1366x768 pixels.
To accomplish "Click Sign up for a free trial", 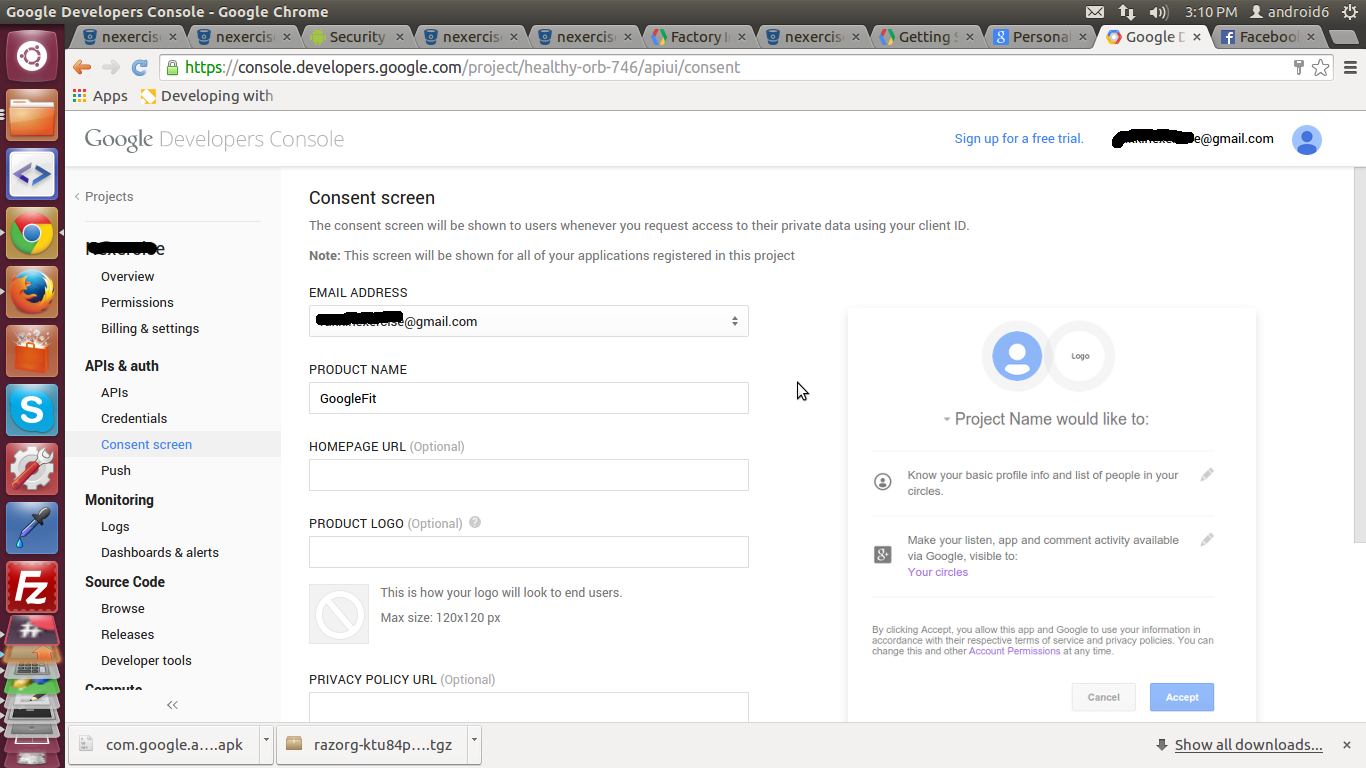I will pos(1019,139).
